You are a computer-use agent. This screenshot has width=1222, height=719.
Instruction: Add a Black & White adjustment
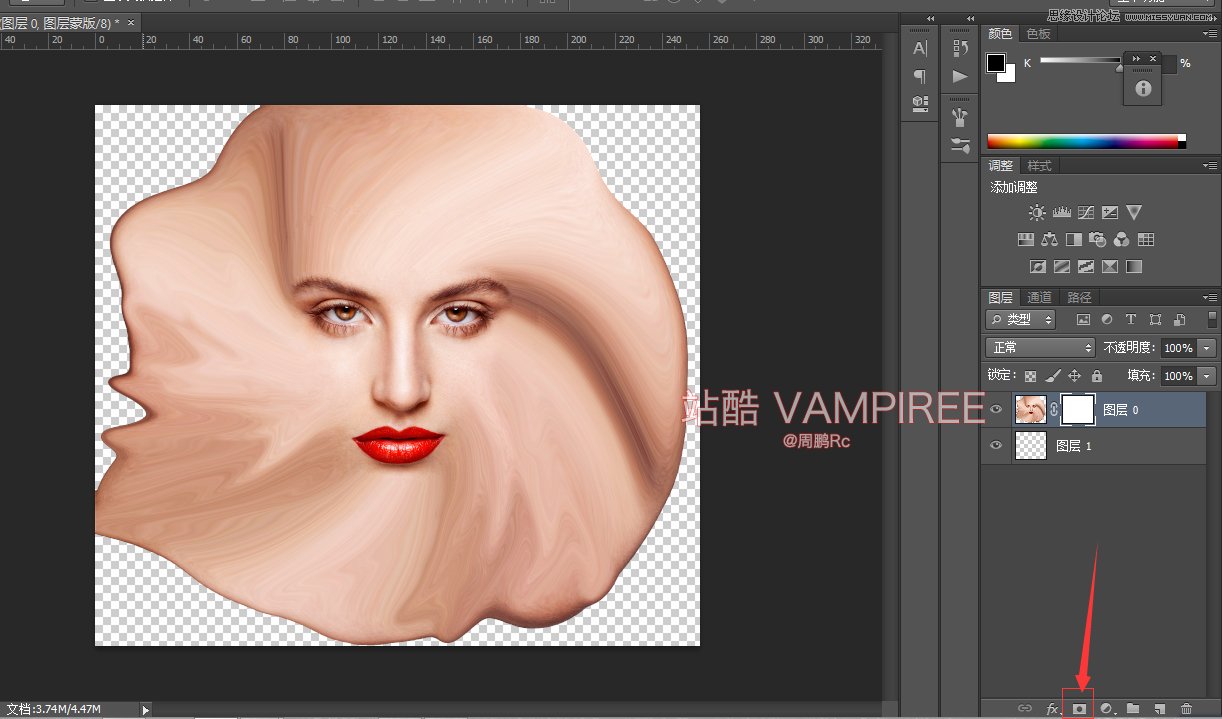[1073, 240]
